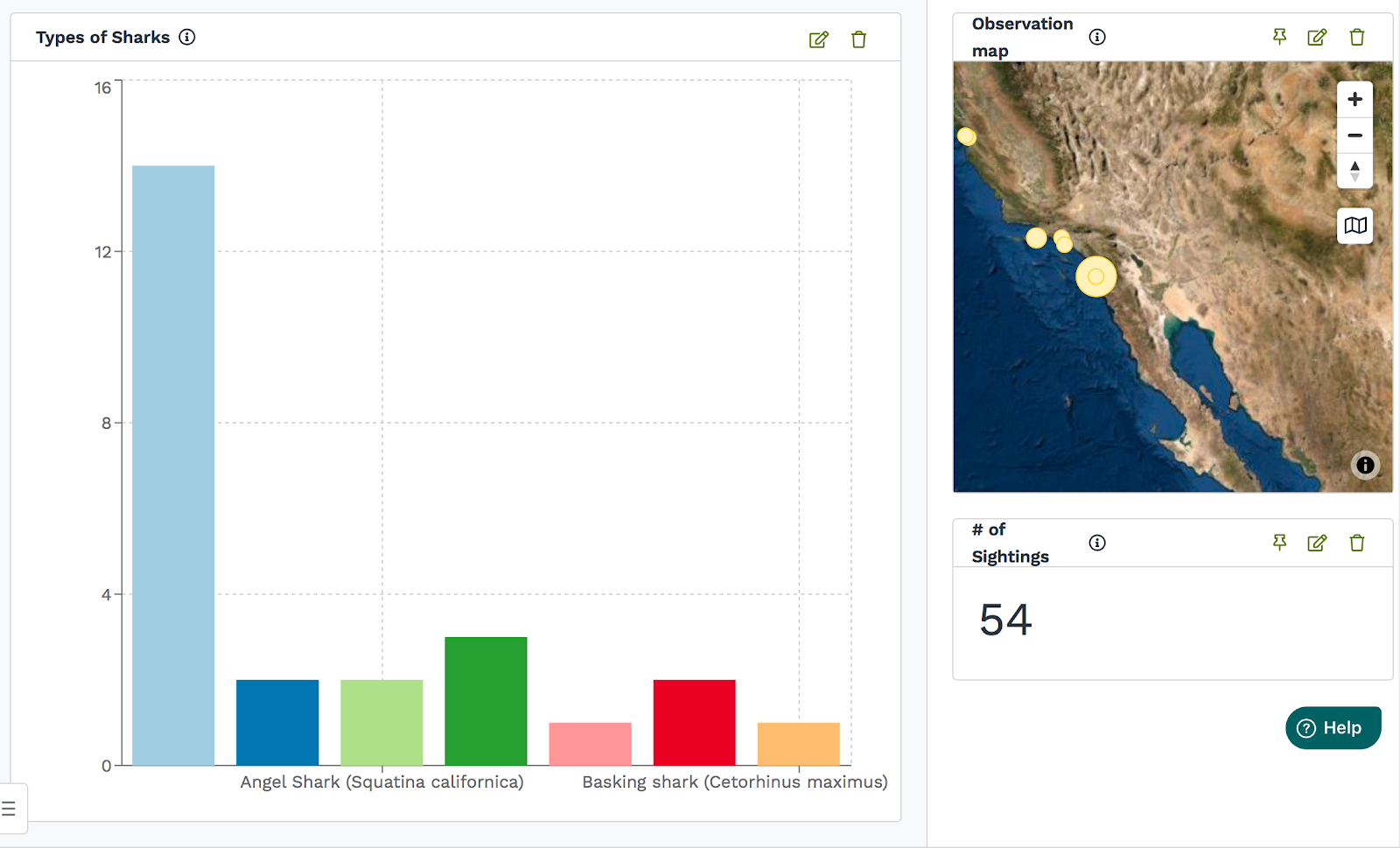Edit the # of Sightings widget
Image resolution: width=1400 pixels, height=848 pixels.
pyautogui.click(x=1317, y=543)
